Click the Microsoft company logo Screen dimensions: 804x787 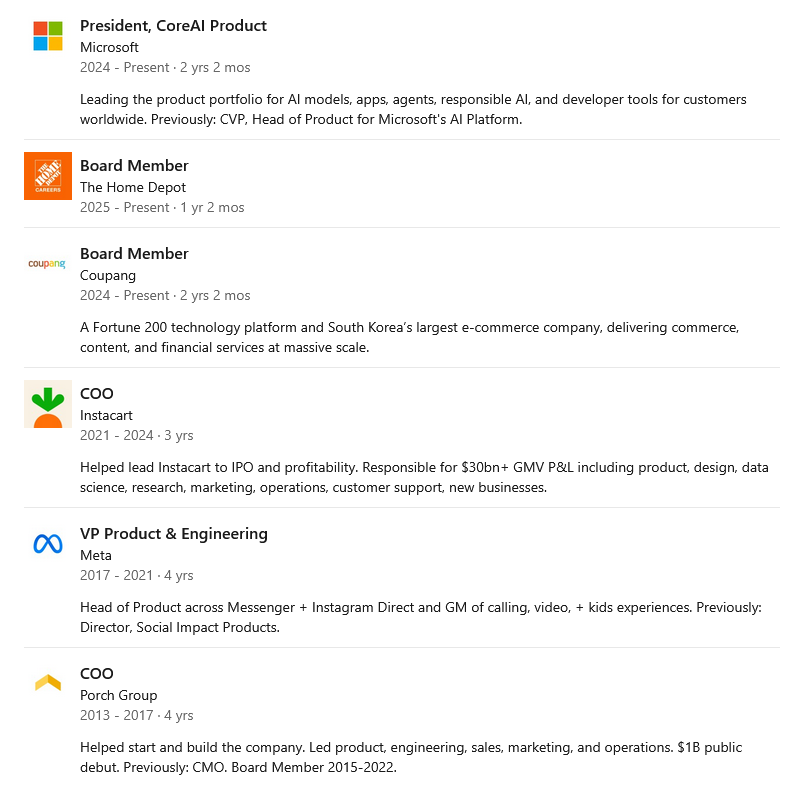pyautogui.click(x=48, y=36)
